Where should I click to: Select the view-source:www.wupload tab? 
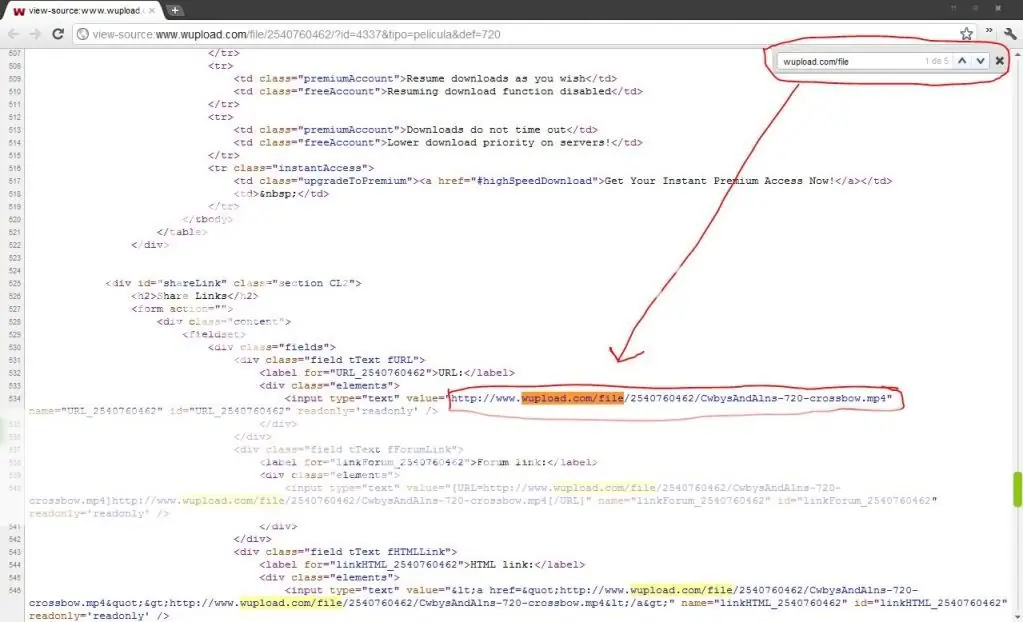coord(84,10)
